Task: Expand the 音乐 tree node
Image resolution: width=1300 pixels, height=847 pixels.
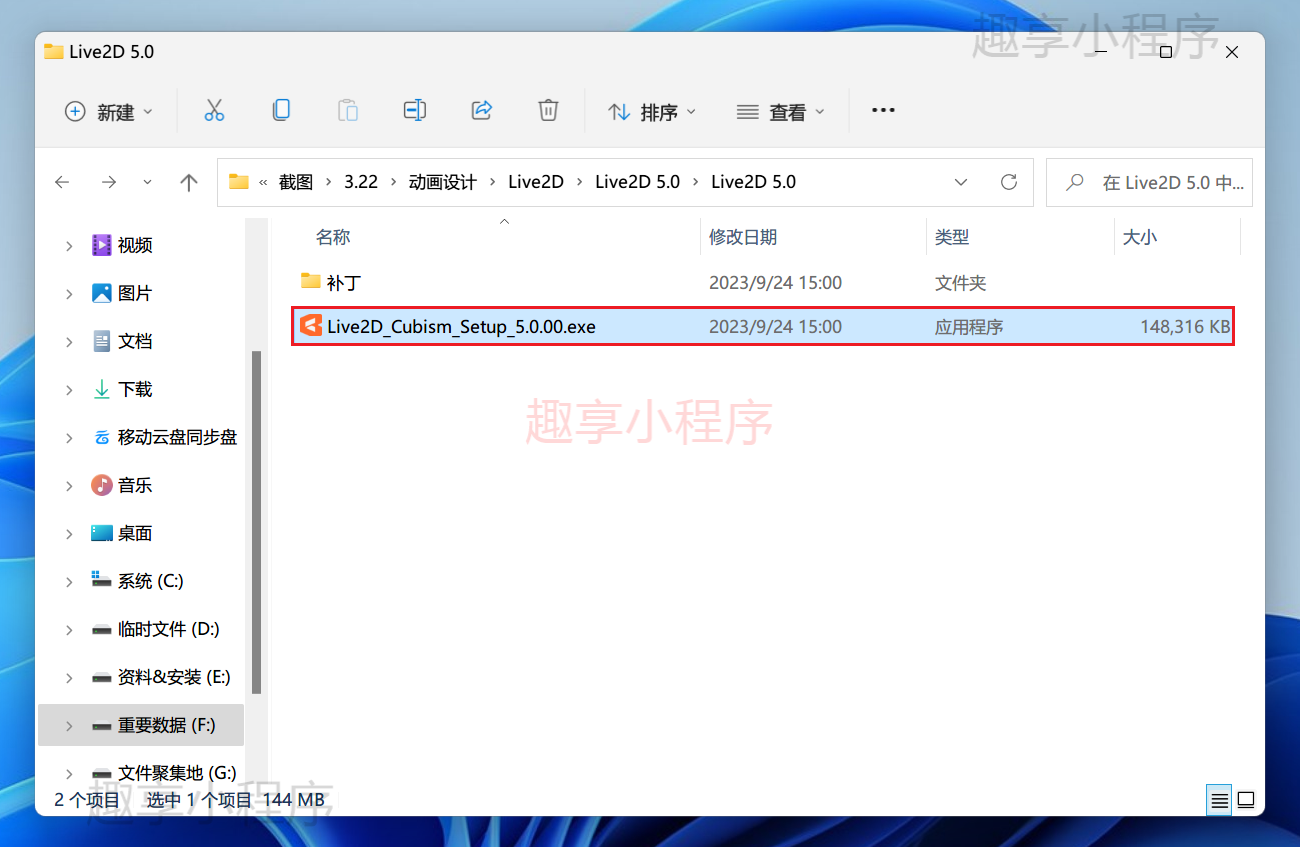Action: (69, 485)
